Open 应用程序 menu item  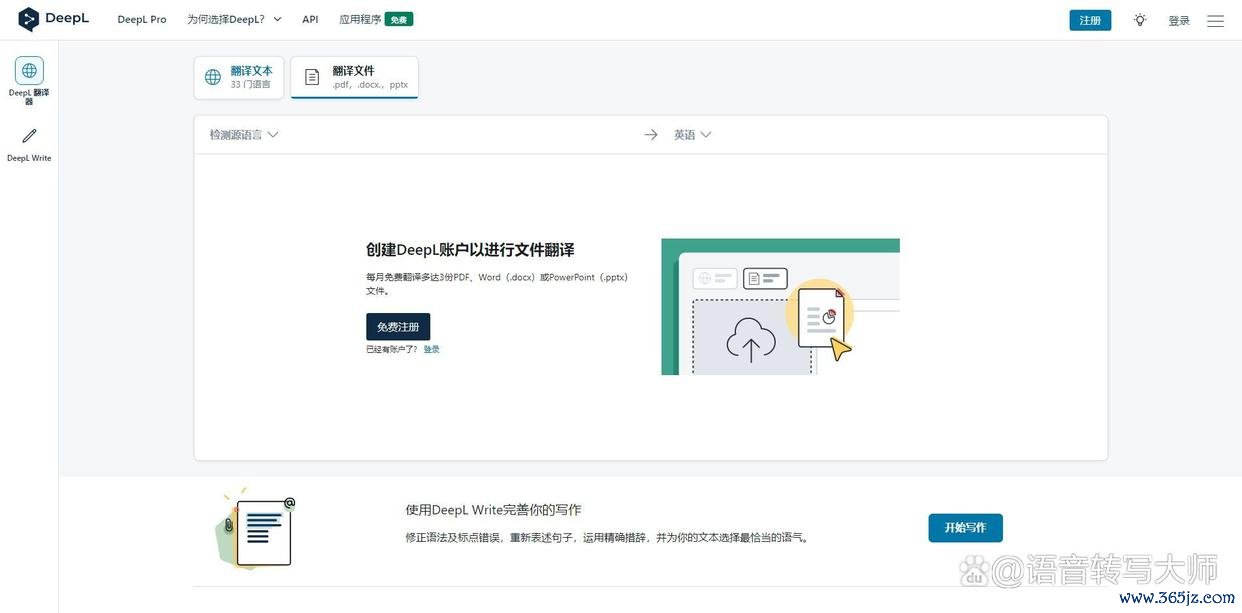[x=360, y=20]
